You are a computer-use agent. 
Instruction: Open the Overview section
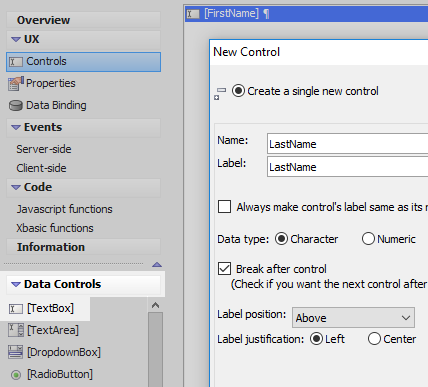(83, 20)
